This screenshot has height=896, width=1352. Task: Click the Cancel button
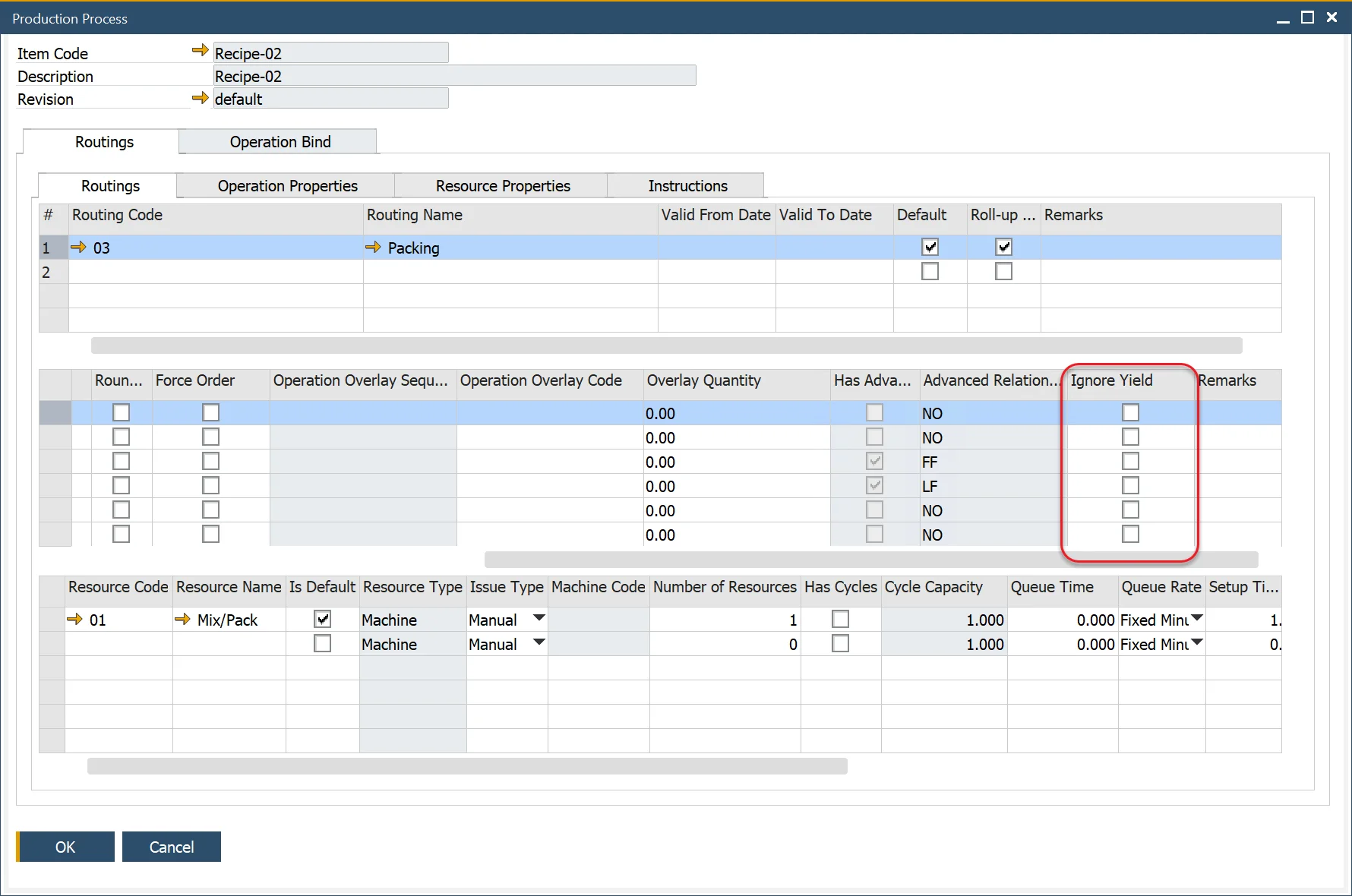pyautogui.click(x=172, y=847)
